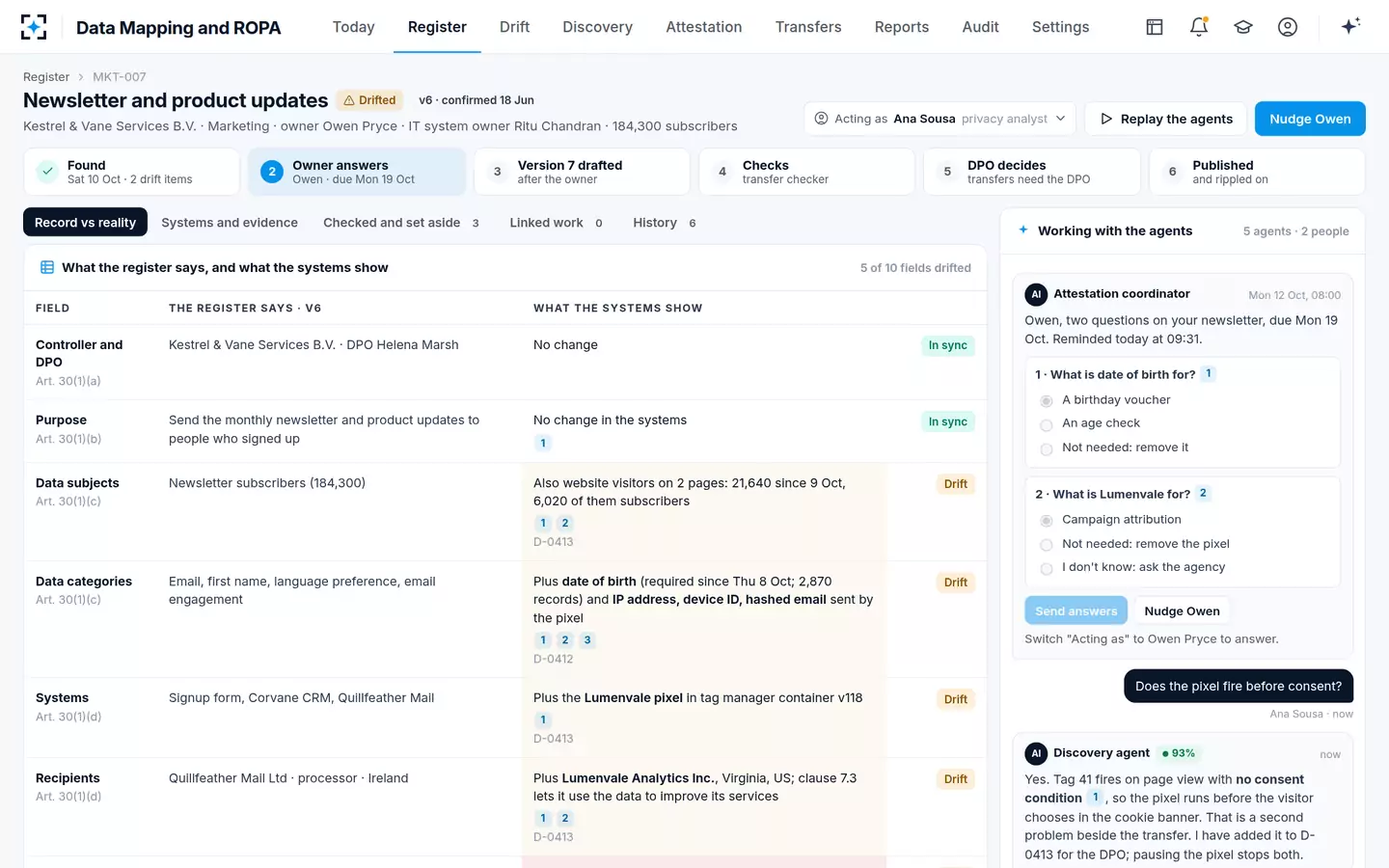Select the 'Version 7 drafted' step card

click(582, 172)
